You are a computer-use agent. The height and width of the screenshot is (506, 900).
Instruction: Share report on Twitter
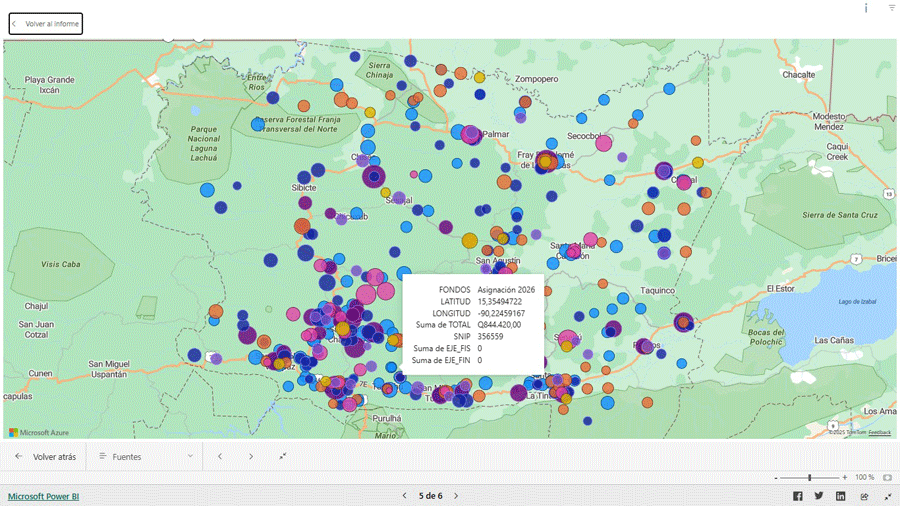click(819, 496)
